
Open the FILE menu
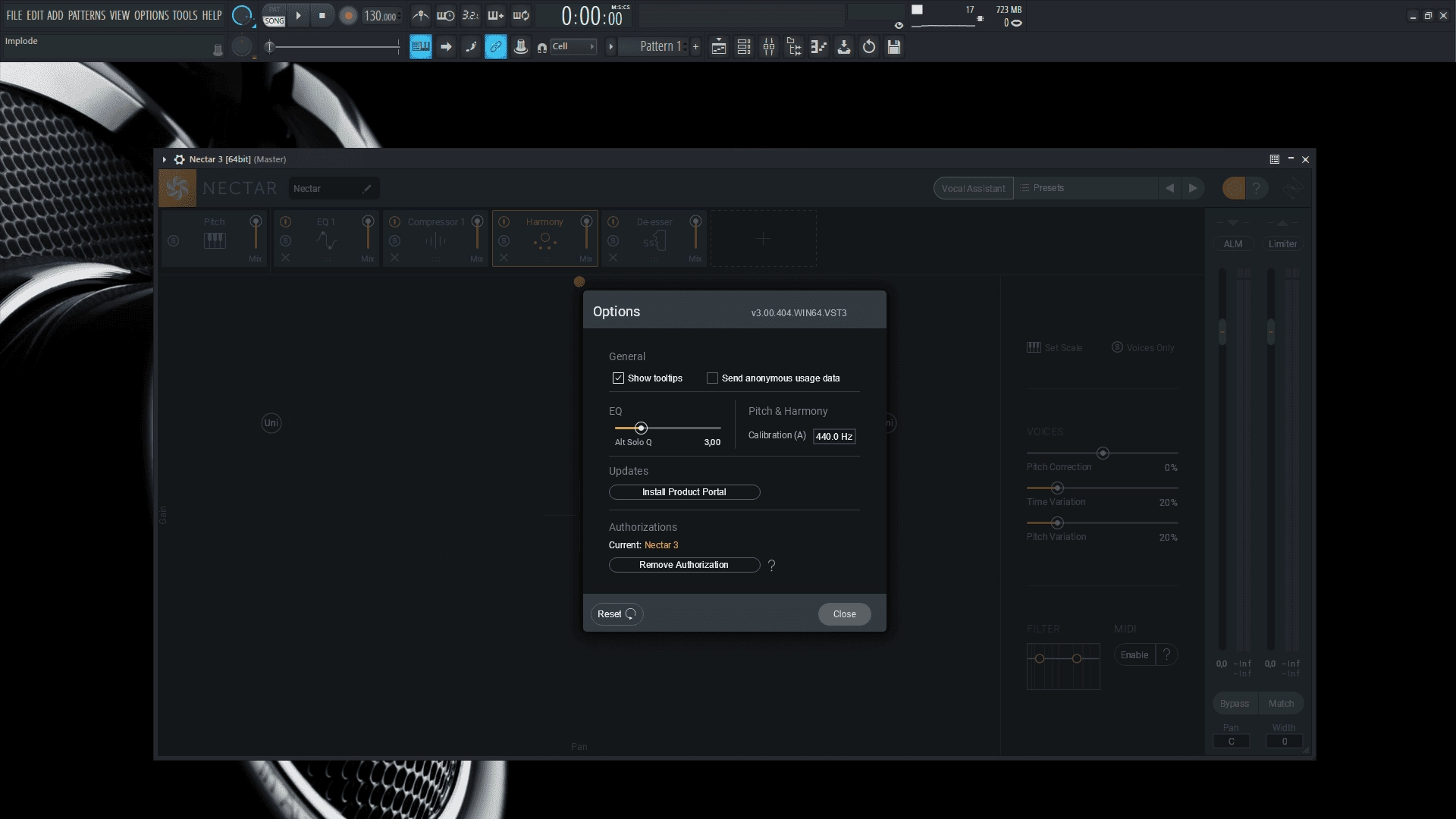tap(14, 15)
